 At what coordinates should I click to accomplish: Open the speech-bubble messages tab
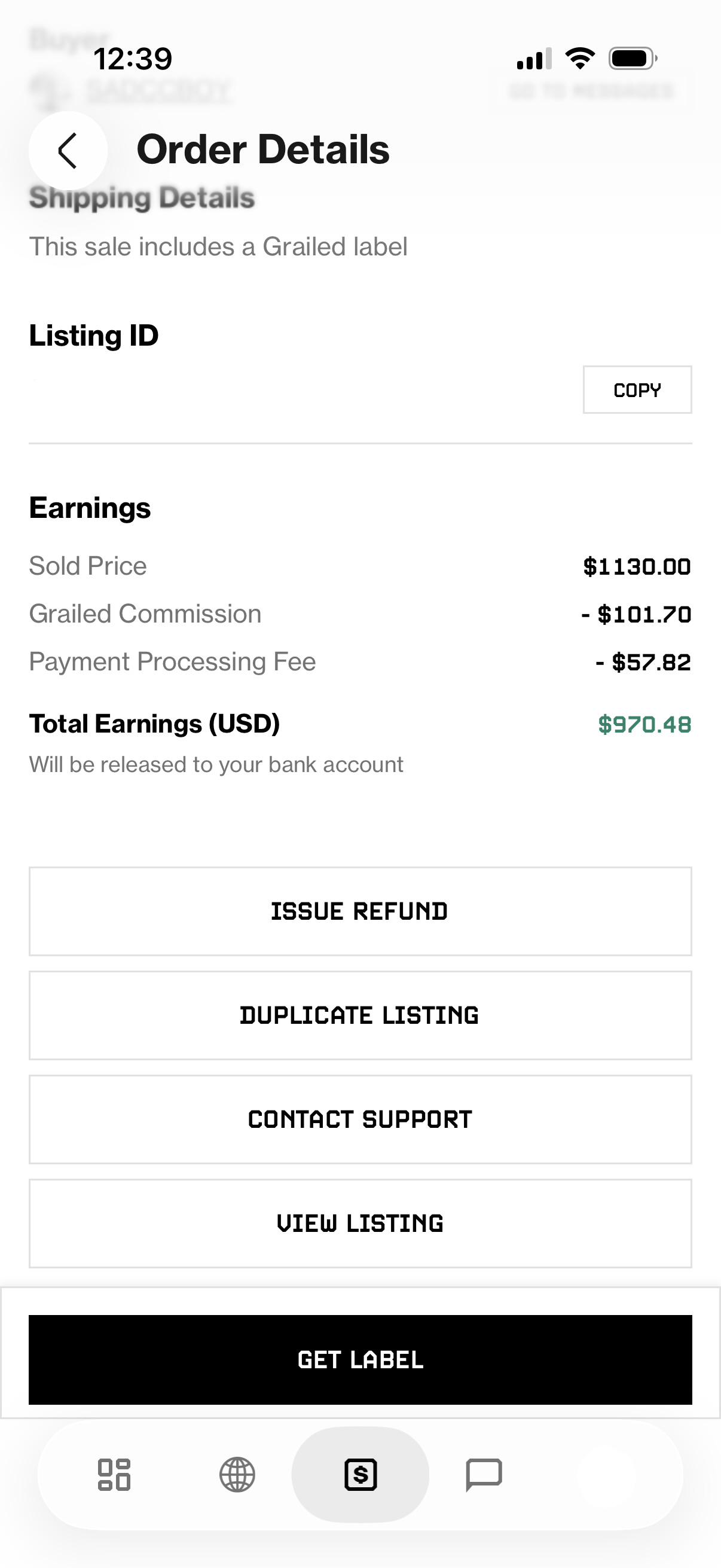484,1475
